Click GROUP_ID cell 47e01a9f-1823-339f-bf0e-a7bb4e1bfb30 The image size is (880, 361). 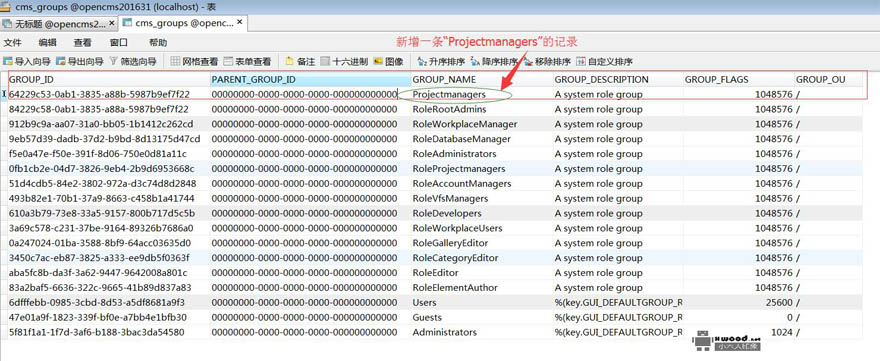[x=109, y=317]
